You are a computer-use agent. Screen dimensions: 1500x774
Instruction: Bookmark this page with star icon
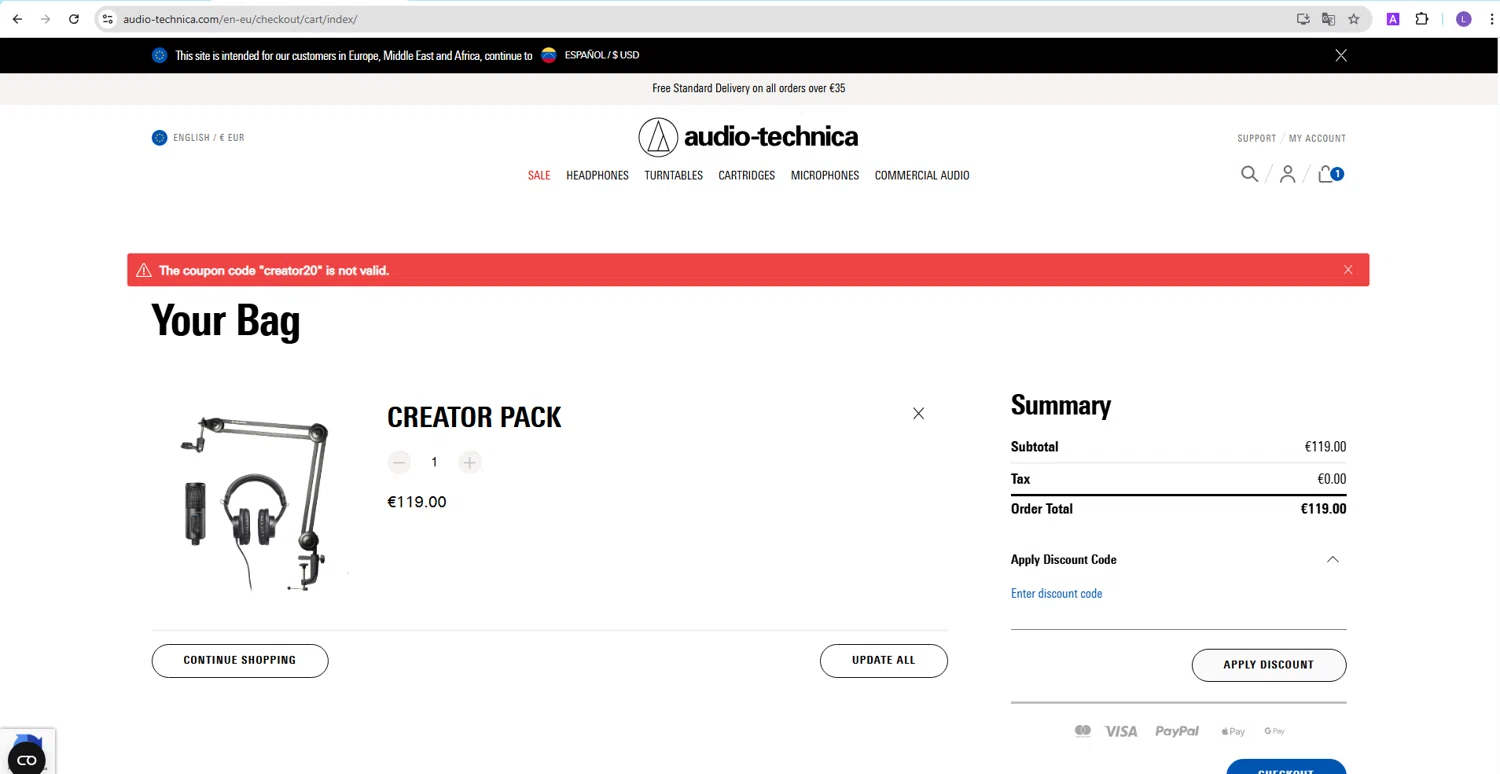coord(1354,19)
